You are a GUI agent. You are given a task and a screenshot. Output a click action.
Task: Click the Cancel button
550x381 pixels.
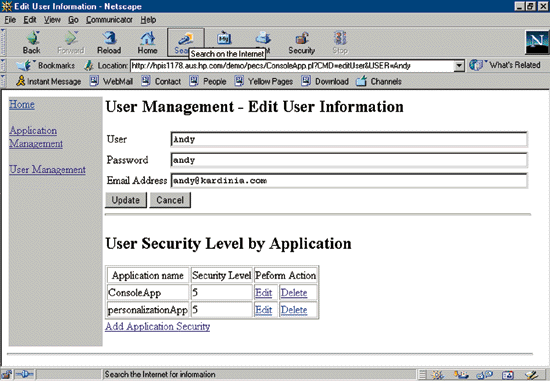point(170,200)
